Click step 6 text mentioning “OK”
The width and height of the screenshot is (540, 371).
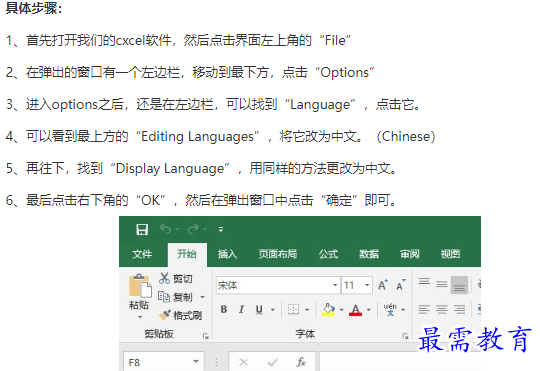(202, 200)
